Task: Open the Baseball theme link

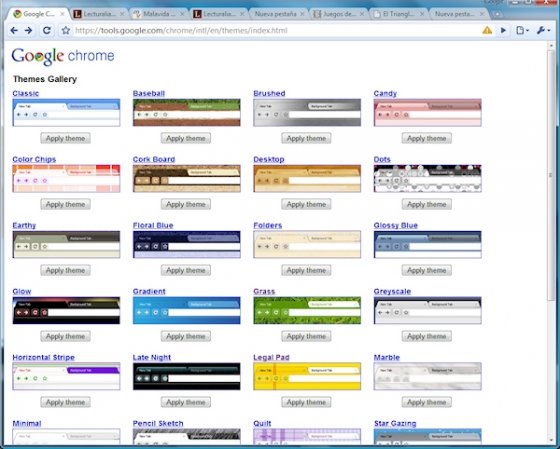Action: point(149,94)
